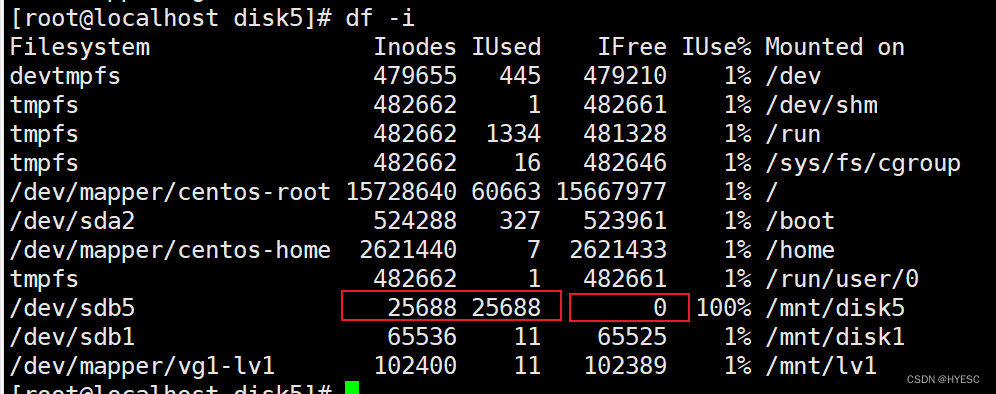Click inode count 2621440

408,250
